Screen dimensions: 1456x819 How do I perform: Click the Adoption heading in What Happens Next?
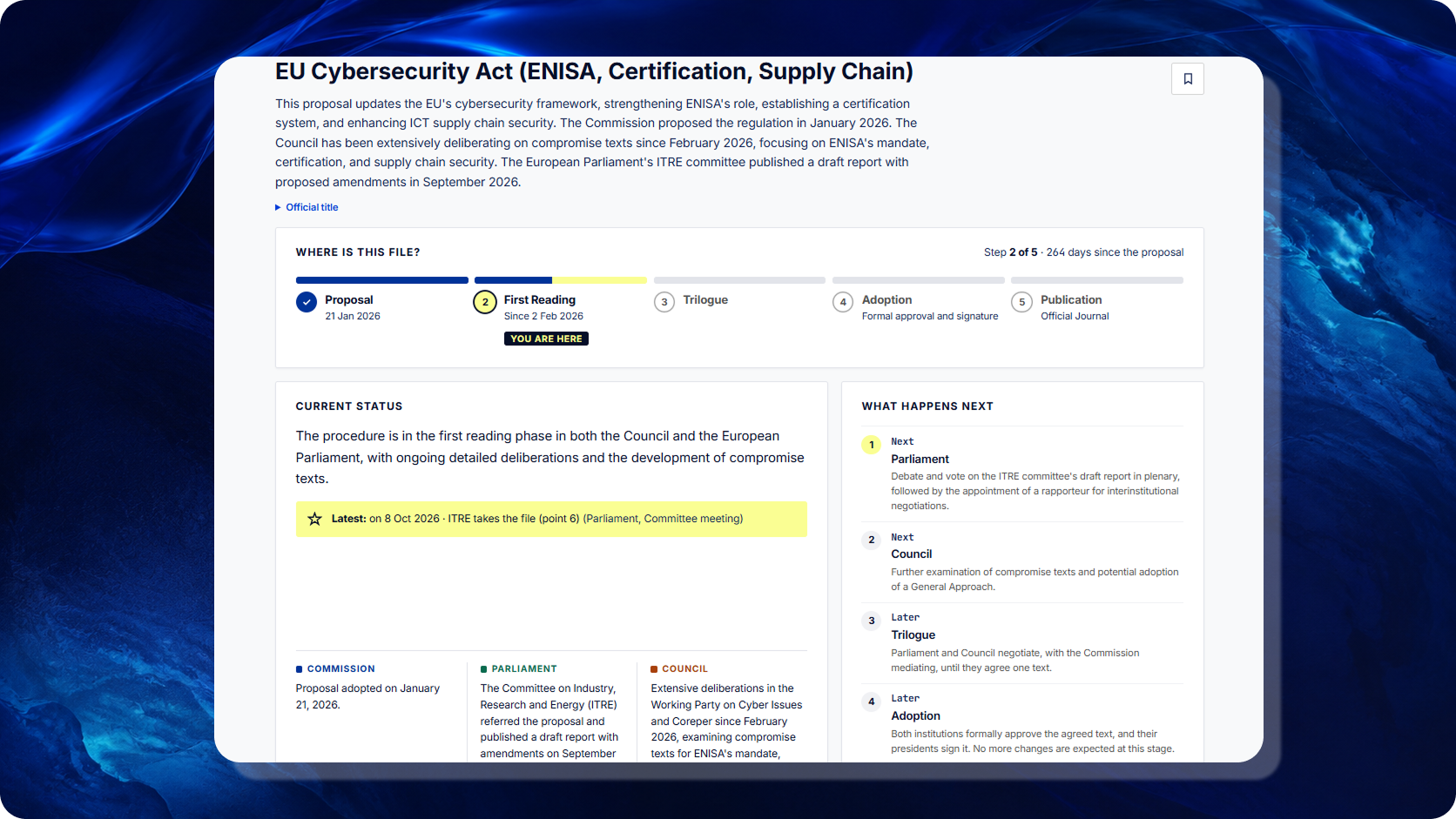click(x=915, y=715)
